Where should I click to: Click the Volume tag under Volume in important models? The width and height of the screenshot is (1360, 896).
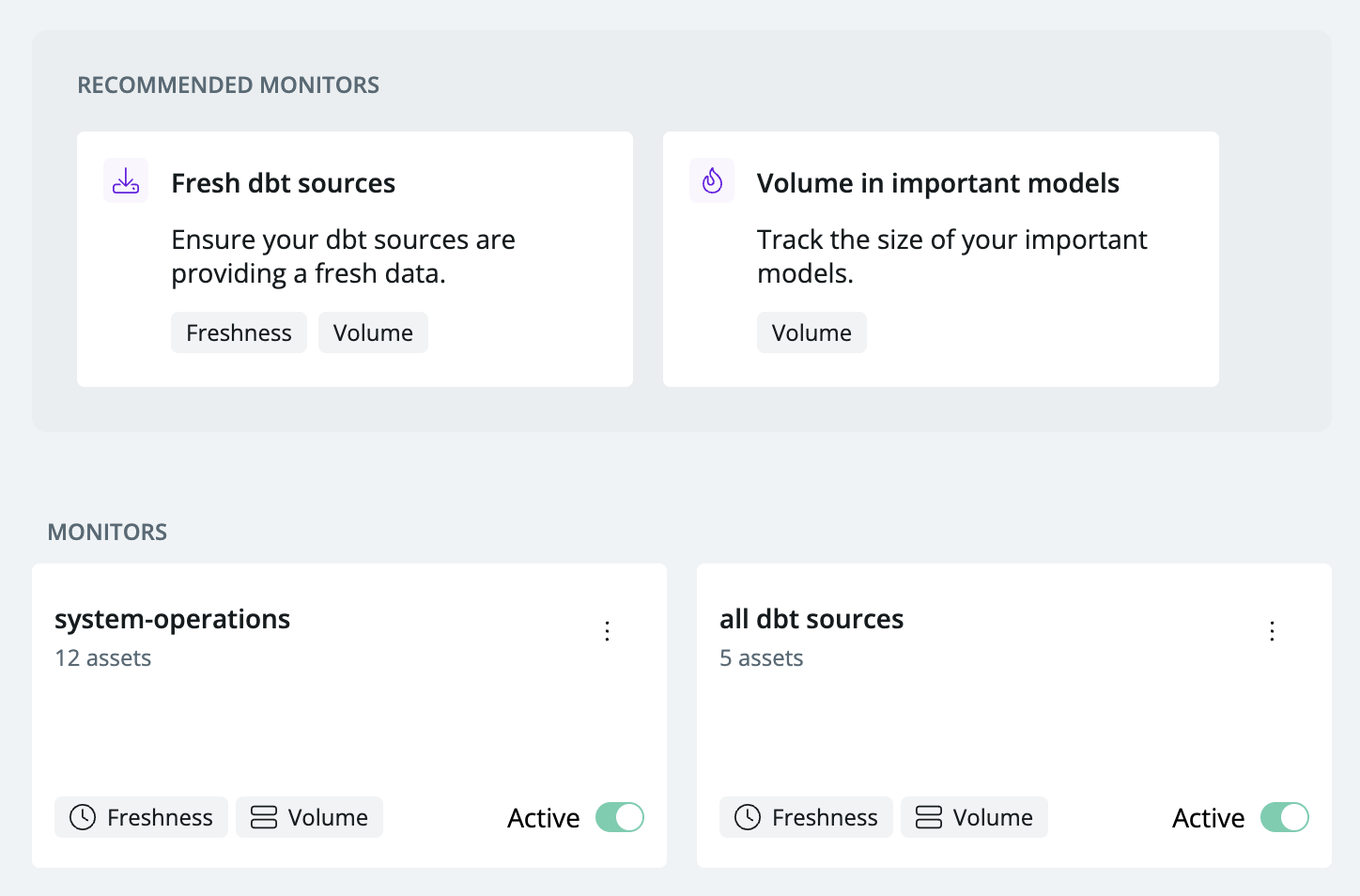[x=811, y=332]
